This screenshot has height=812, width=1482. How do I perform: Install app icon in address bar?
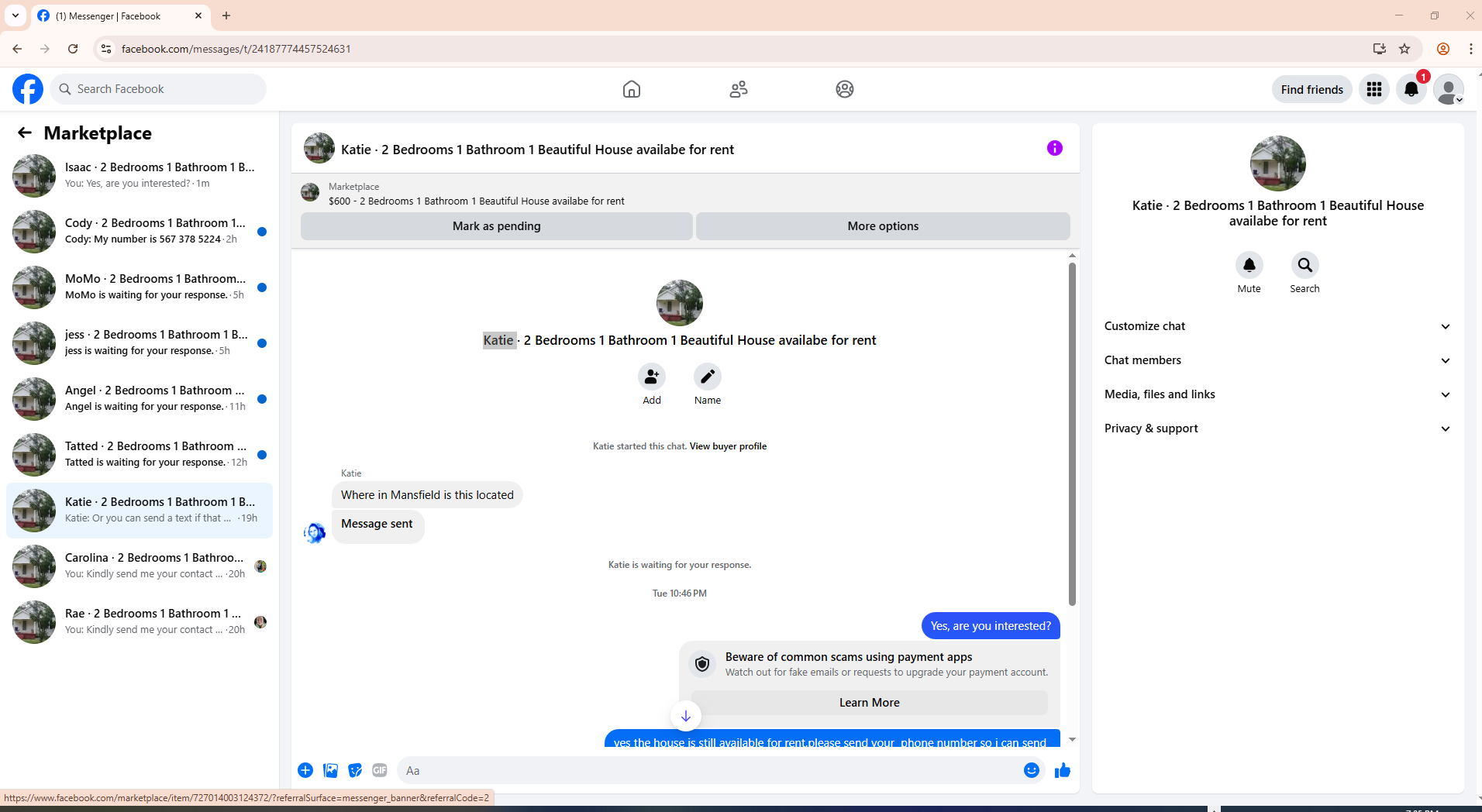pos(1380,49)
